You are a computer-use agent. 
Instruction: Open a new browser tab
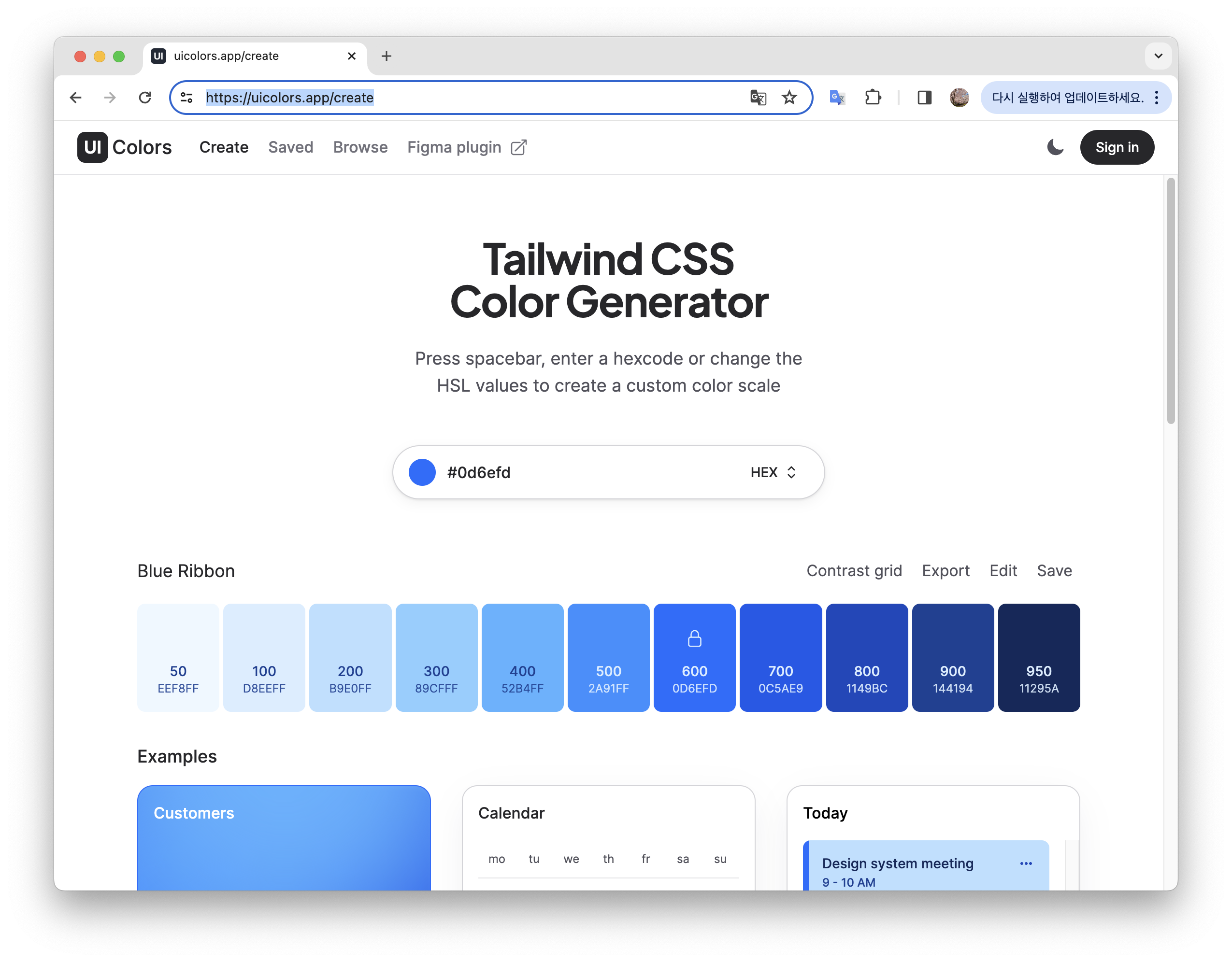(387, 56)
